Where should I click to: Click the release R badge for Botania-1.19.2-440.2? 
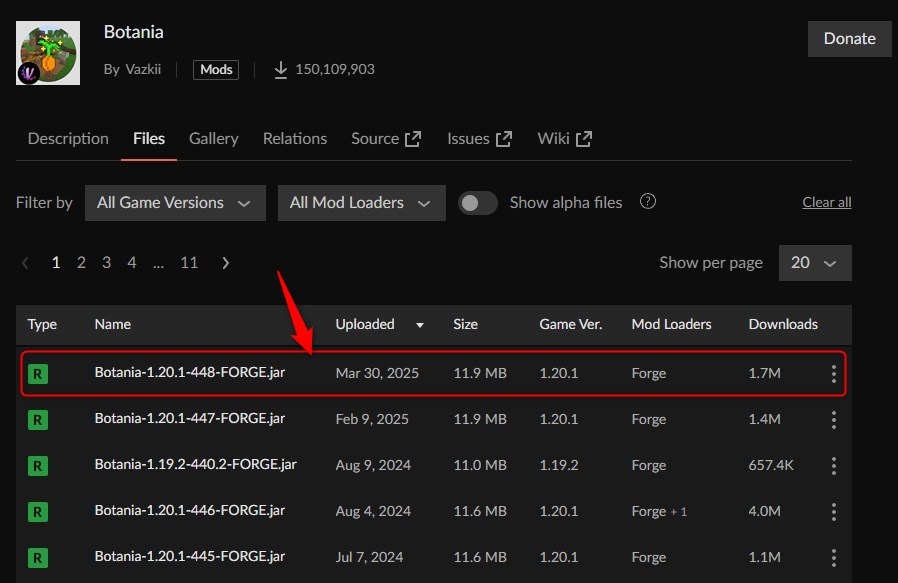38,466
